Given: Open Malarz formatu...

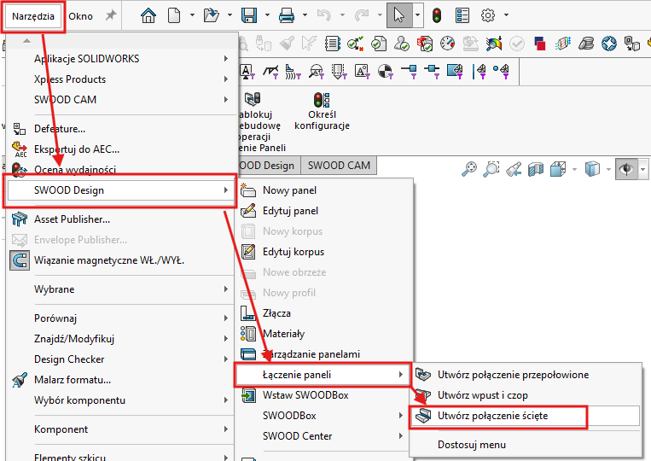Looking at the screenshot, I should 72,380.
